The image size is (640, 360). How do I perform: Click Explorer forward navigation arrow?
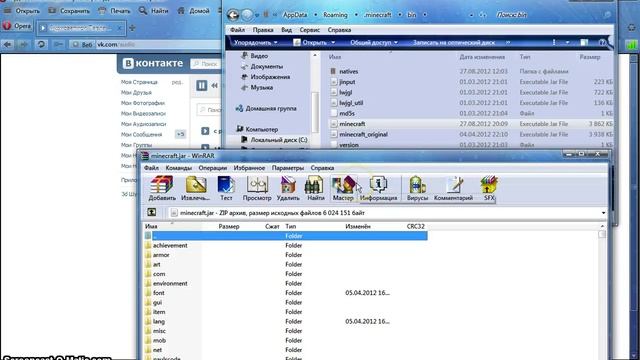coord(247,15)
